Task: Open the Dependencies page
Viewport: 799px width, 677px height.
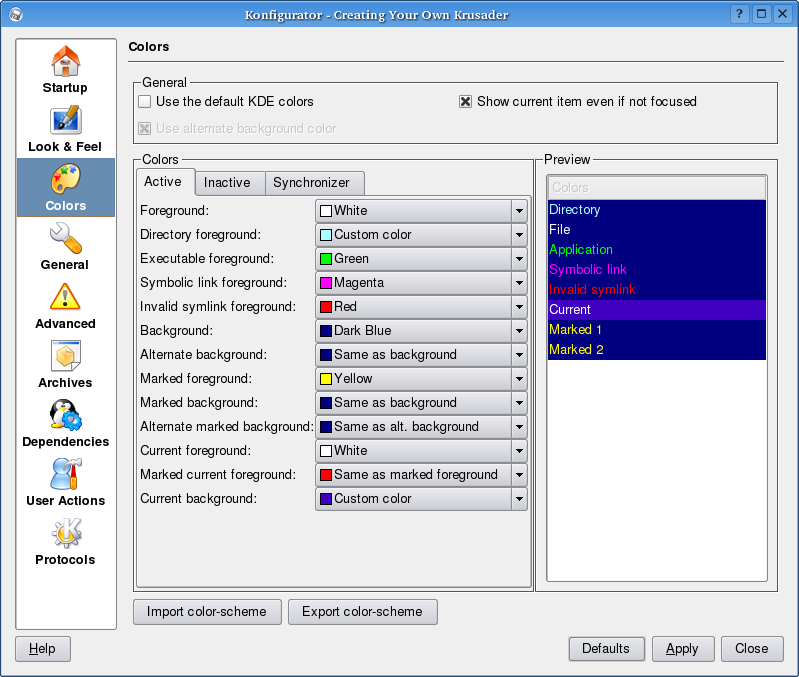Action: click(65, 424)
